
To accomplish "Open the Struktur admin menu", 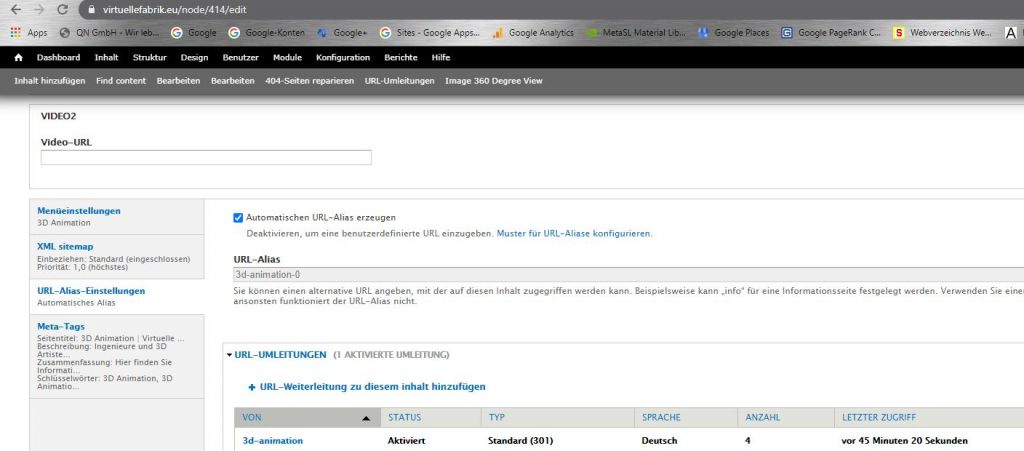I will point(150,57).
